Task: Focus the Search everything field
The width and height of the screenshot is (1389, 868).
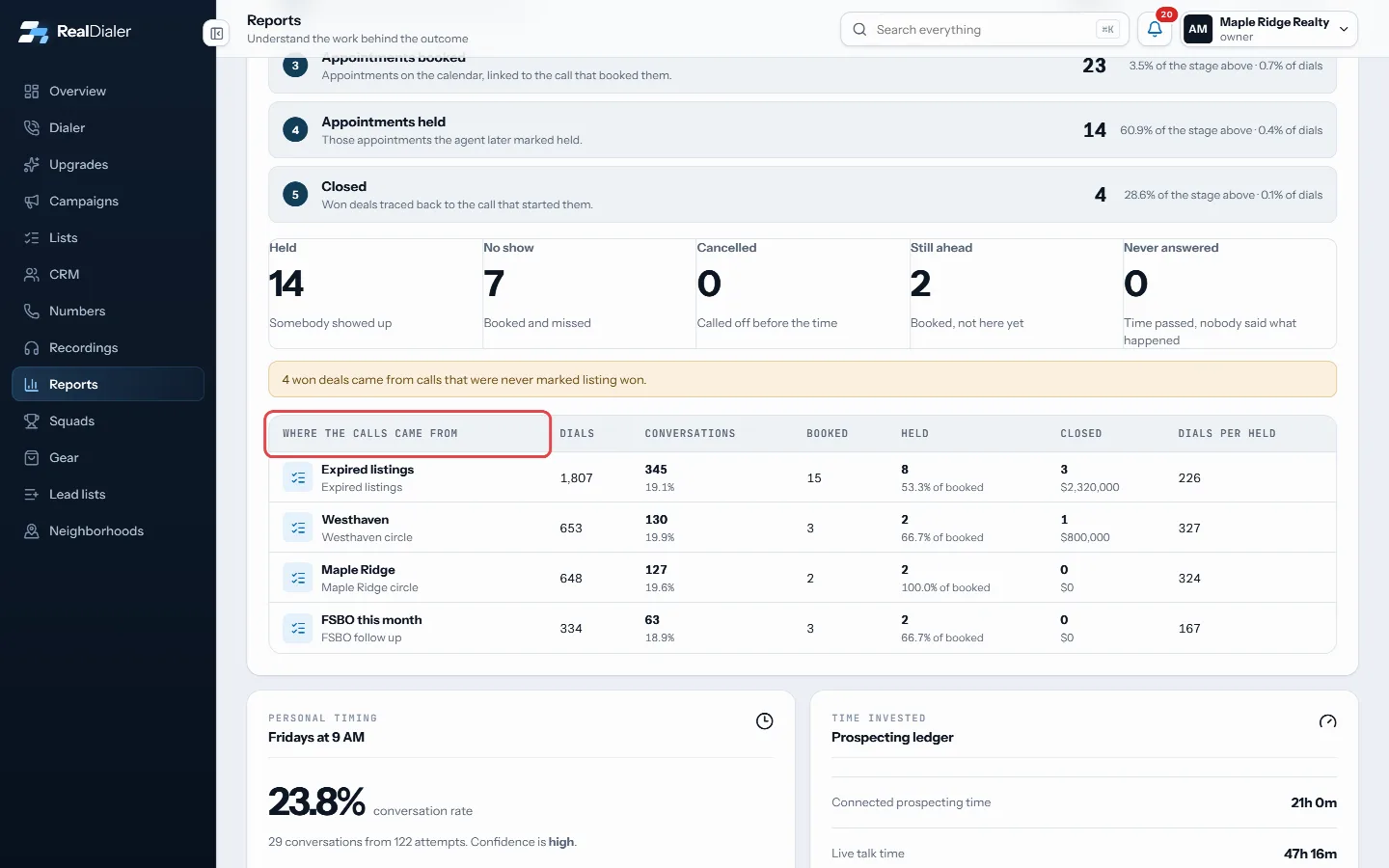Action: [983, 30]
